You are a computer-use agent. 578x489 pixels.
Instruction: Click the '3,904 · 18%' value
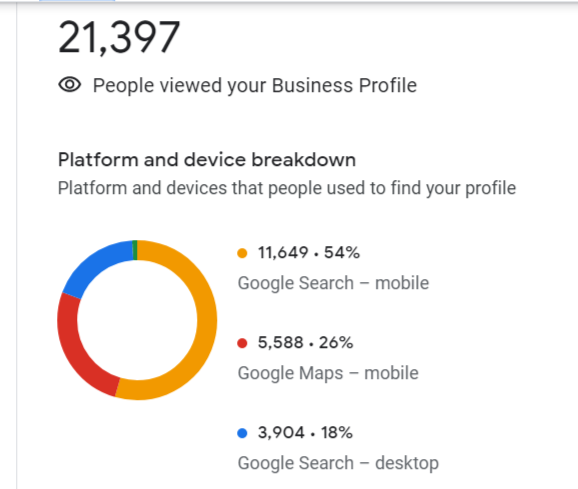pyautogui.click(x=305, y=433)
